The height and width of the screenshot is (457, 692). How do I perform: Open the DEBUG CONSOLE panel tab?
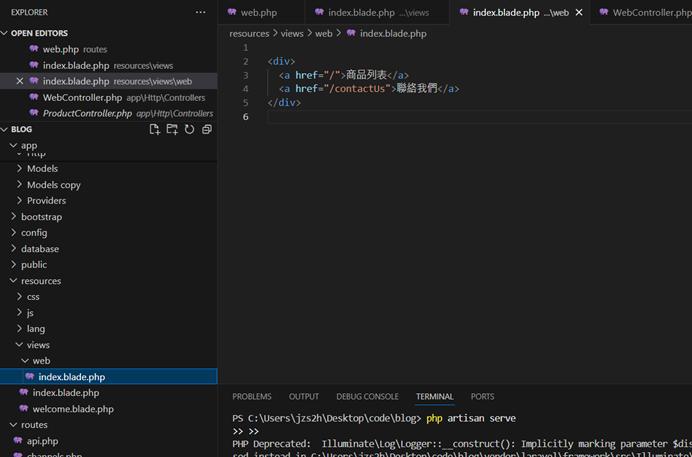click(367, 397)
